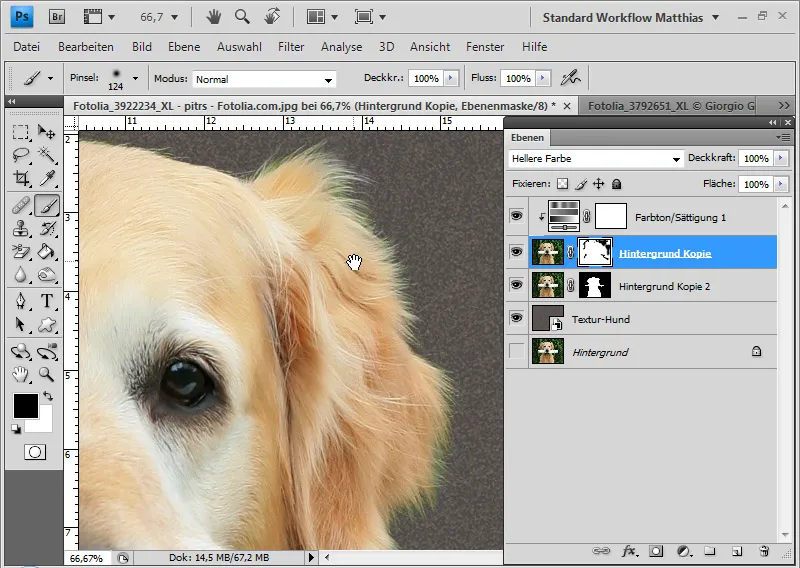Select the History Brush tool
Image resolution: width=800 pixels, height=568 pixels.
[47, 229]
